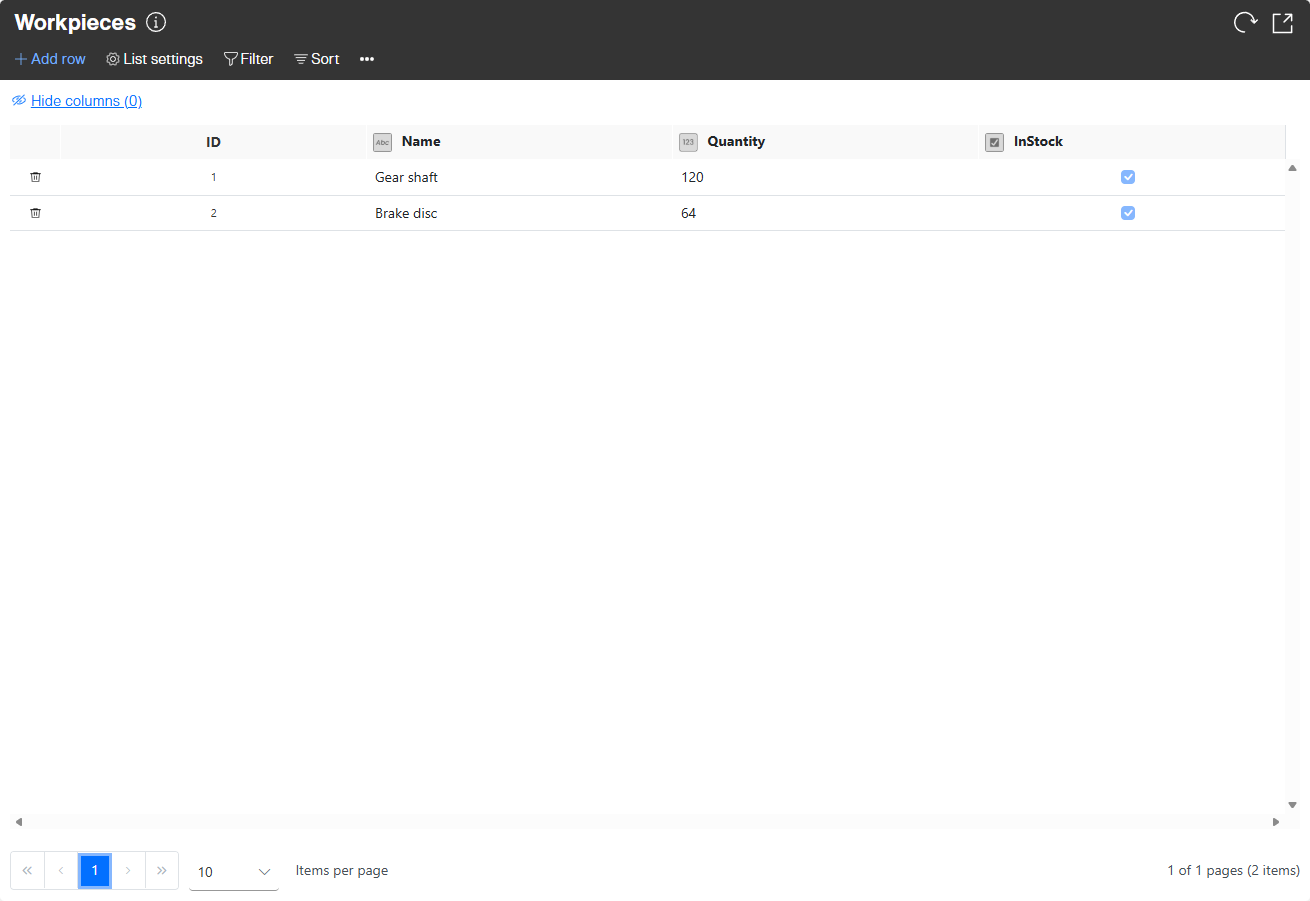Click the pages summary text
This screenshot has width=1310, height=901.
(1233, 871)
